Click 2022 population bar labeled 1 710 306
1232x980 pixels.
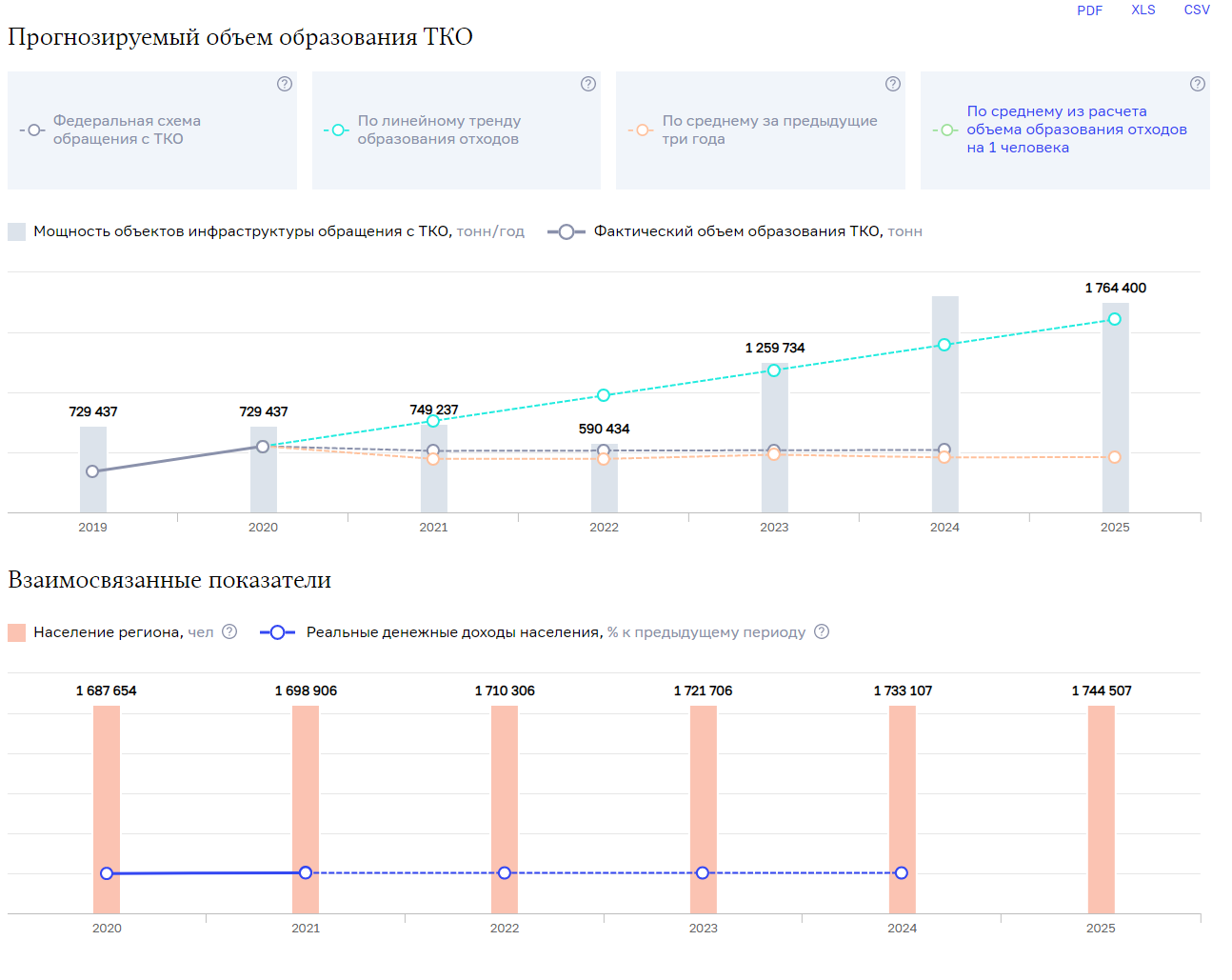[x=505, y=810]
